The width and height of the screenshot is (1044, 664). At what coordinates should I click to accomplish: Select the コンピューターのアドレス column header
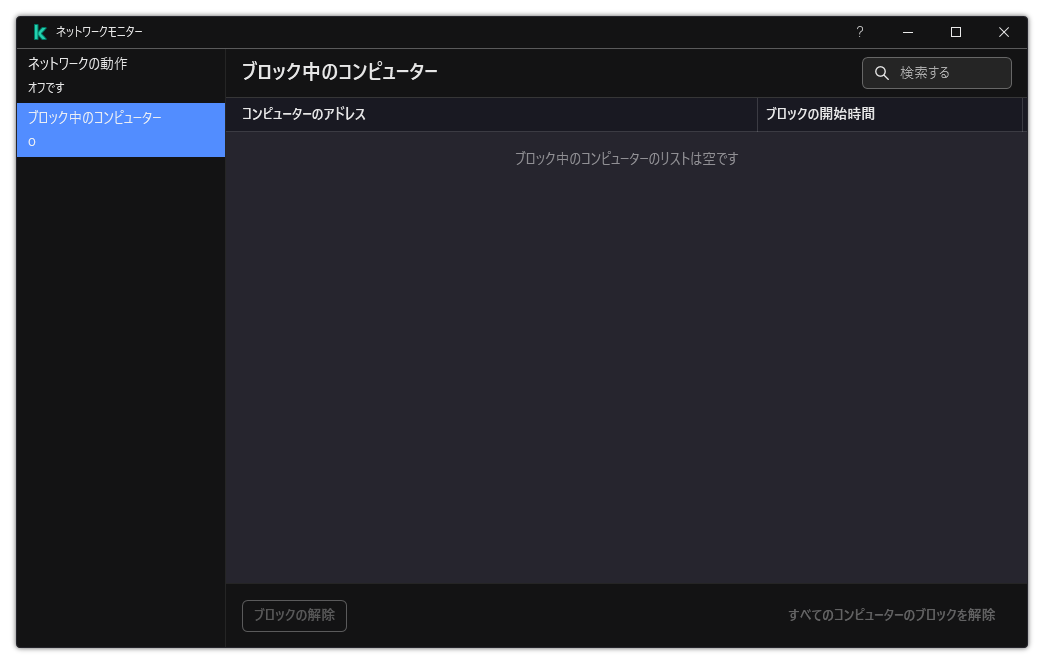(307, 113)
